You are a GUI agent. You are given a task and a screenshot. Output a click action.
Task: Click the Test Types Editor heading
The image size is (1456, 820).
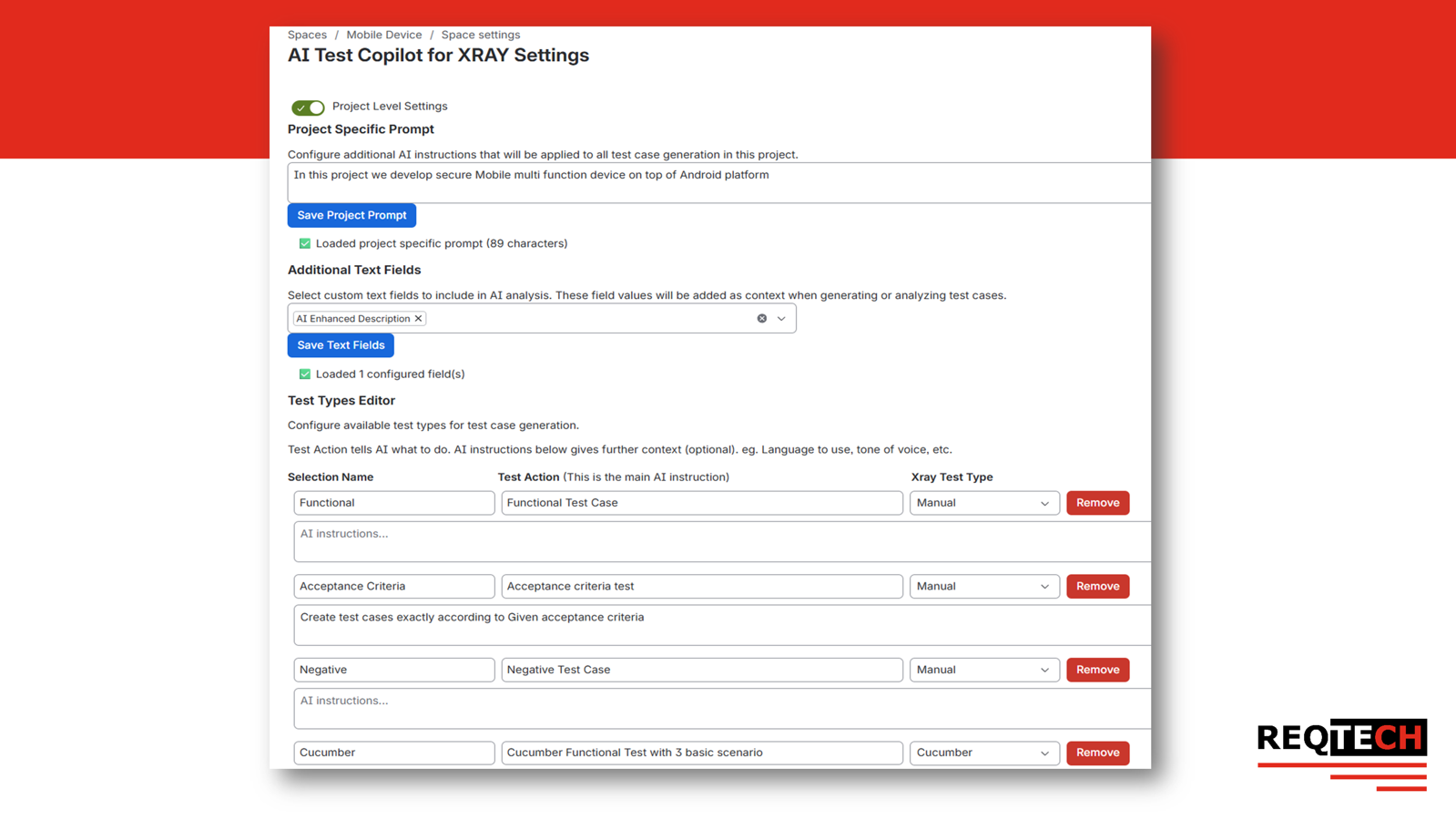(341, 401)
